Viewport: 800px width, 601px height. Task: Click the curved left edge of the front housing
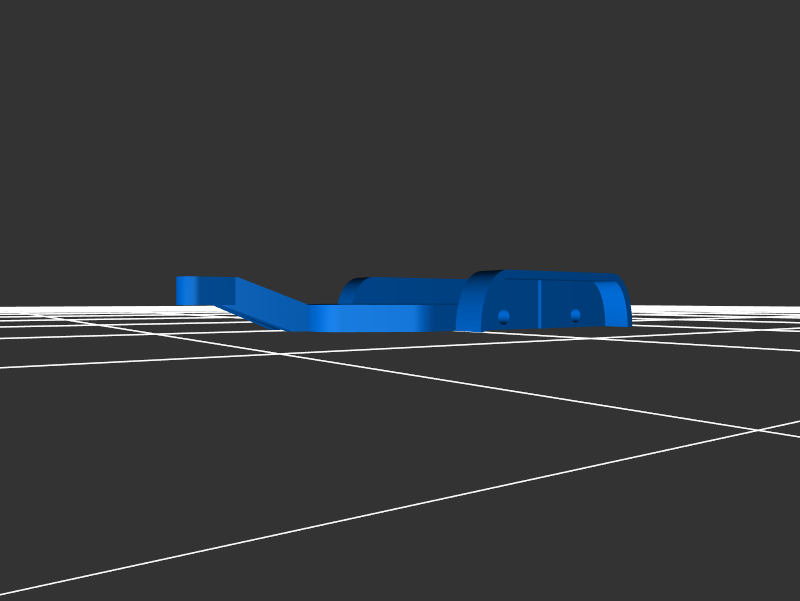(x=466, y=305)
